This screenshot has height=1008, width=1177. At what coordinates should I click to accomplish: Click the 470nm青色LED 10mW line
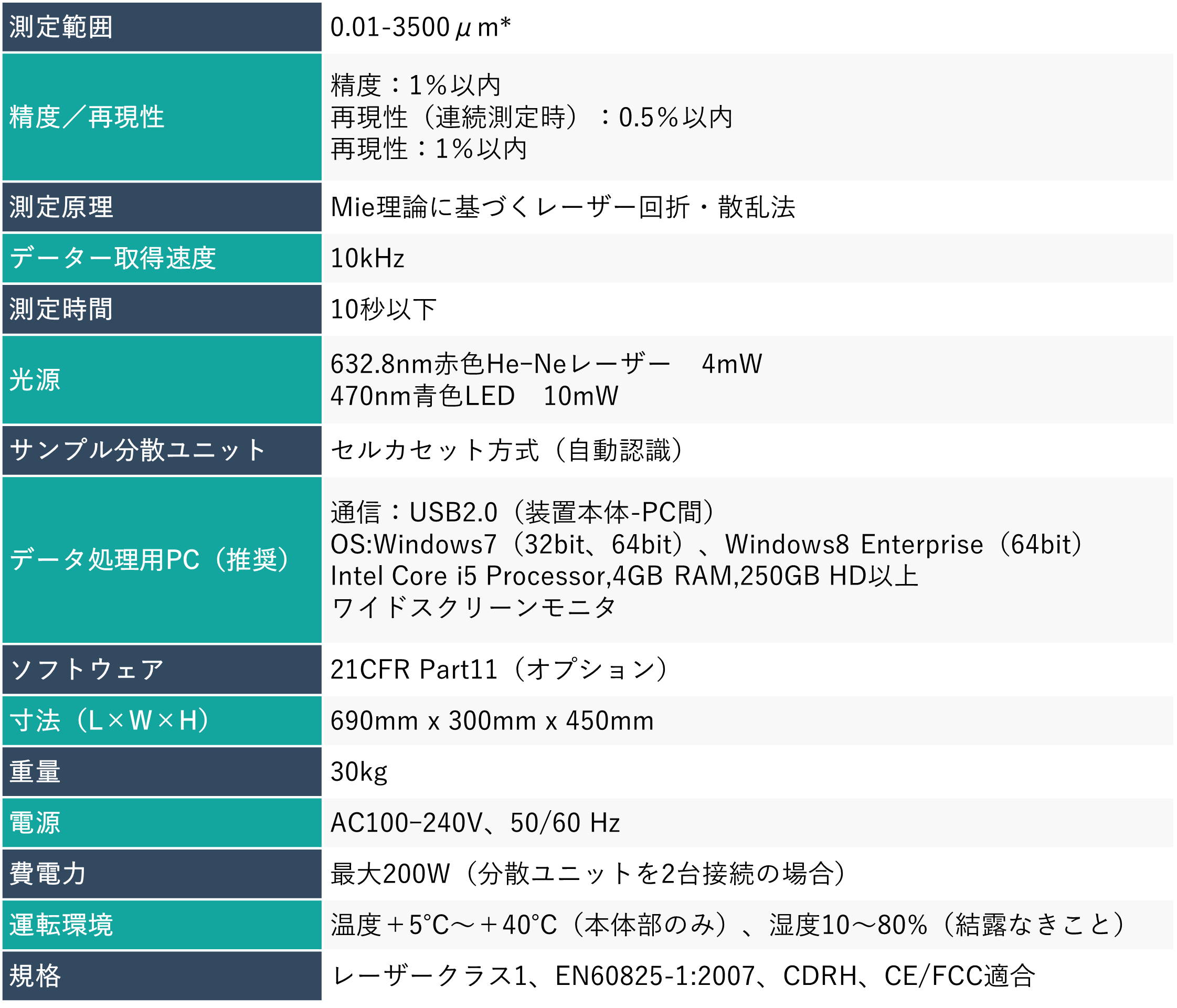(x=474, y=396)
